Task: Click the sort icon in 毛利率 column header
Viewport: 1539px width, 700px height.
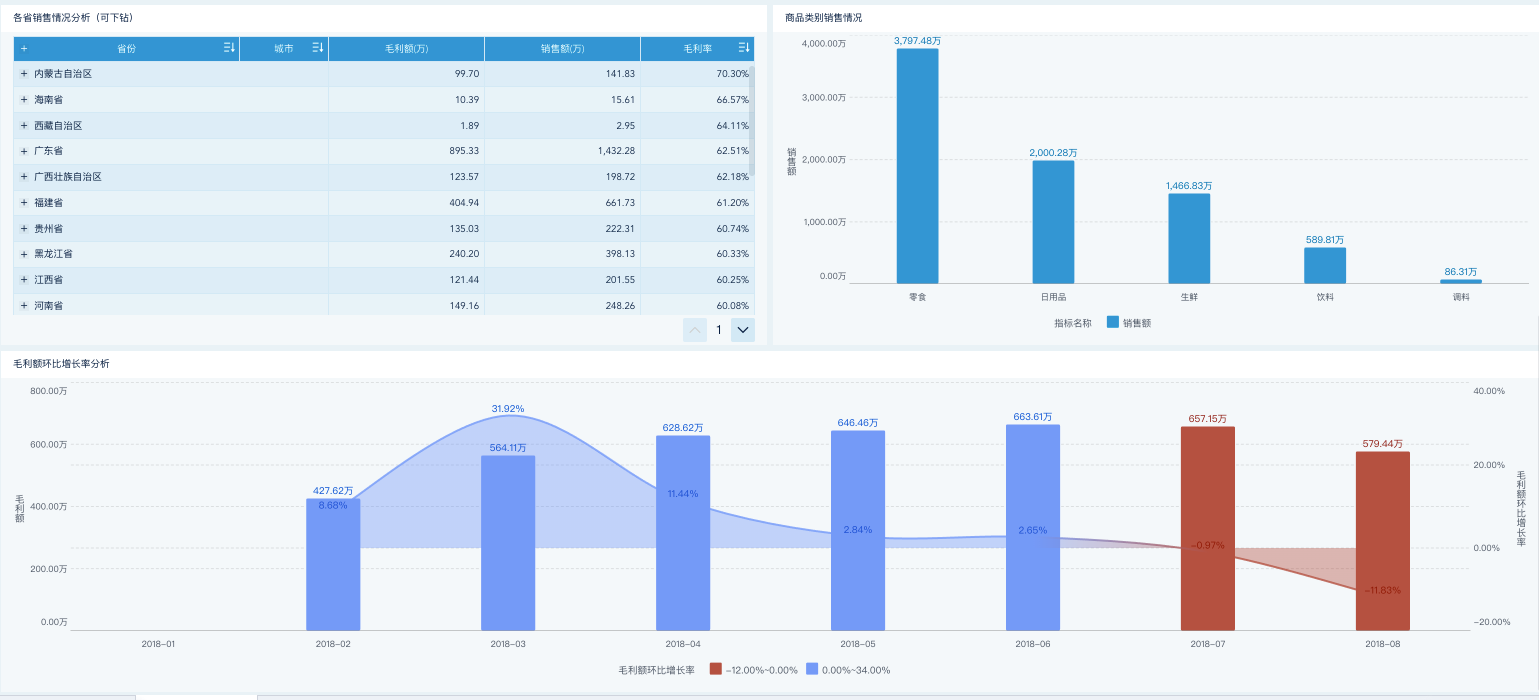Action: click(744, 48)
